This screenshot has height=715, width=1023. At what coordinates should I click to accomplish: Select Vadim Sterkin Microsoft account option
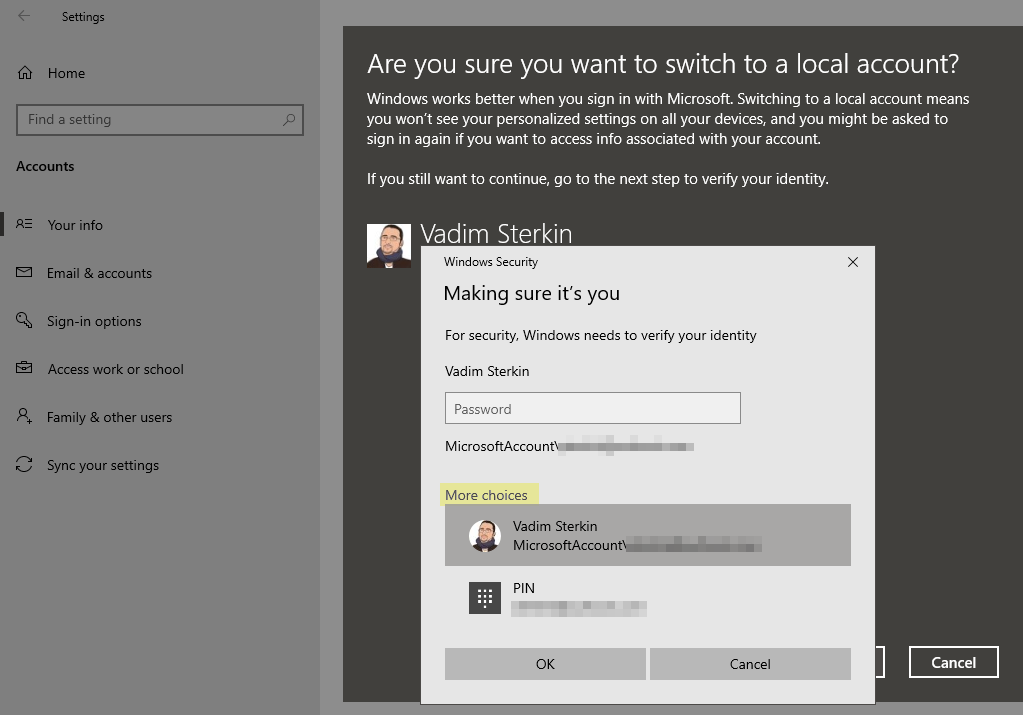pos(648,535)
